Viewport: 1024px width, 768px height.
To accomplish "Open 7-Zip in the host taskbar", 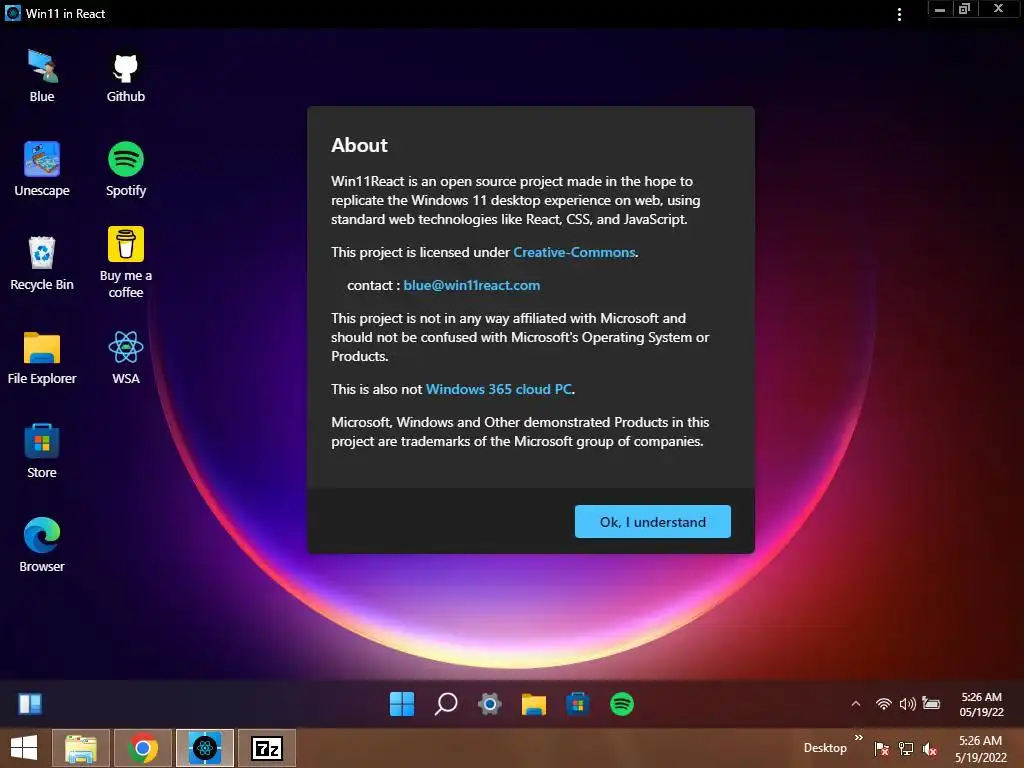I will pyautogui.click(x=267, y=748).
